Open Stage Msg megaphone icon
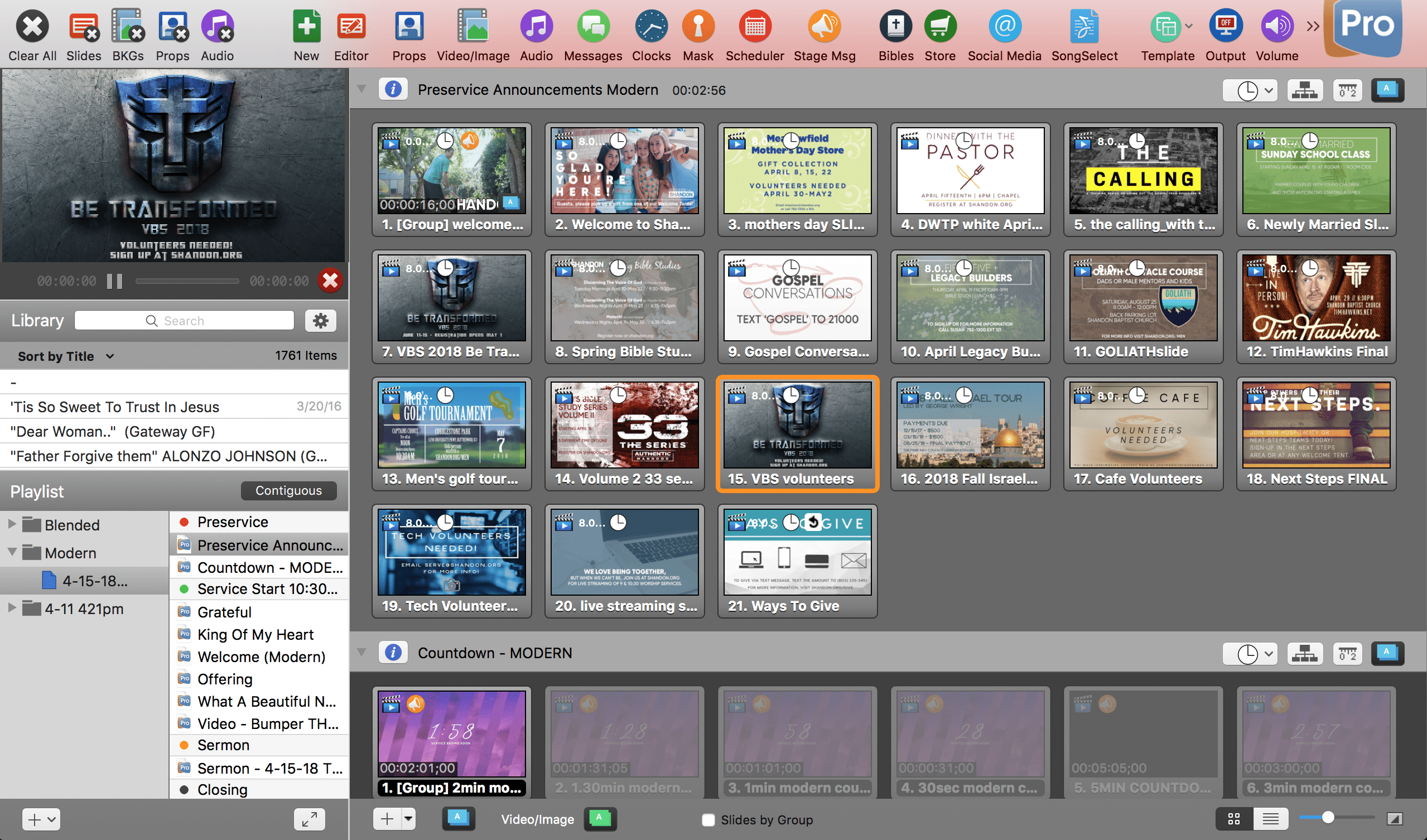This screenshot has width=1427, height=840. pyautogui.click(x=825, y=27)
